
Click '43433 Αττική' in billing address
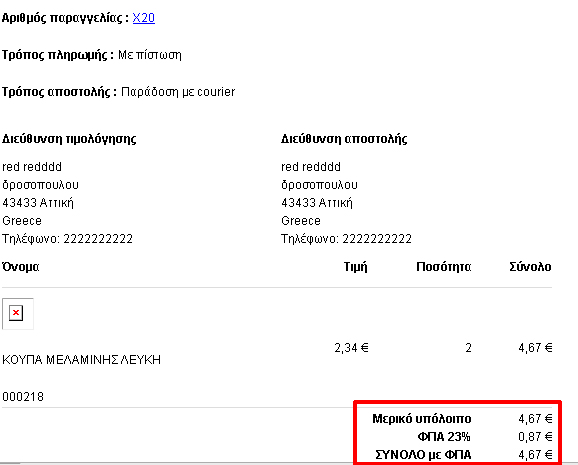coord(38,203)
